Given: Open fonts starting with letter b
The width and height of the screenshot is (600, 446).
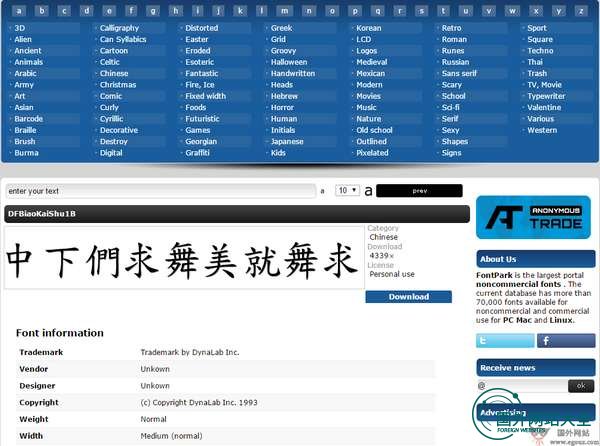Looking at the screenshot, I should point(41,11).
